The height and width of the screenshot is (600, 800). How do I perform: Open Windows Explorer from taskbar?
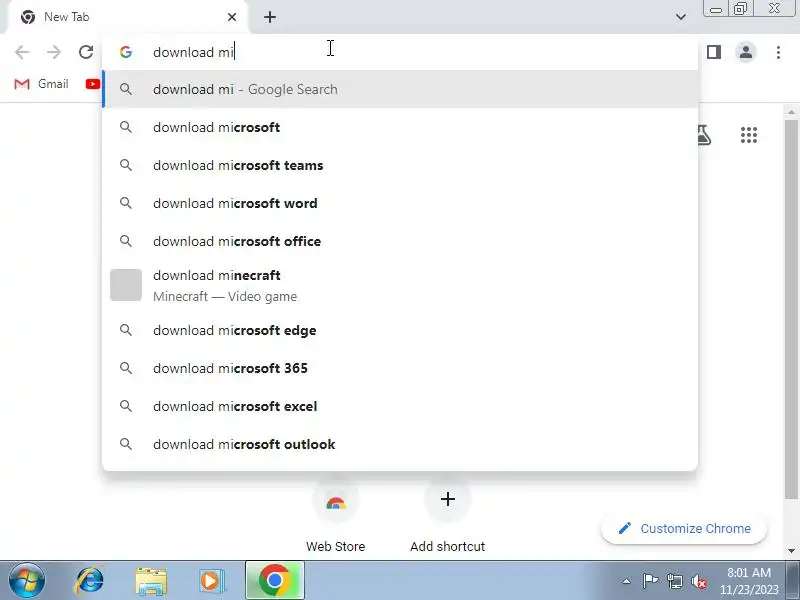(x=151, y=581)
